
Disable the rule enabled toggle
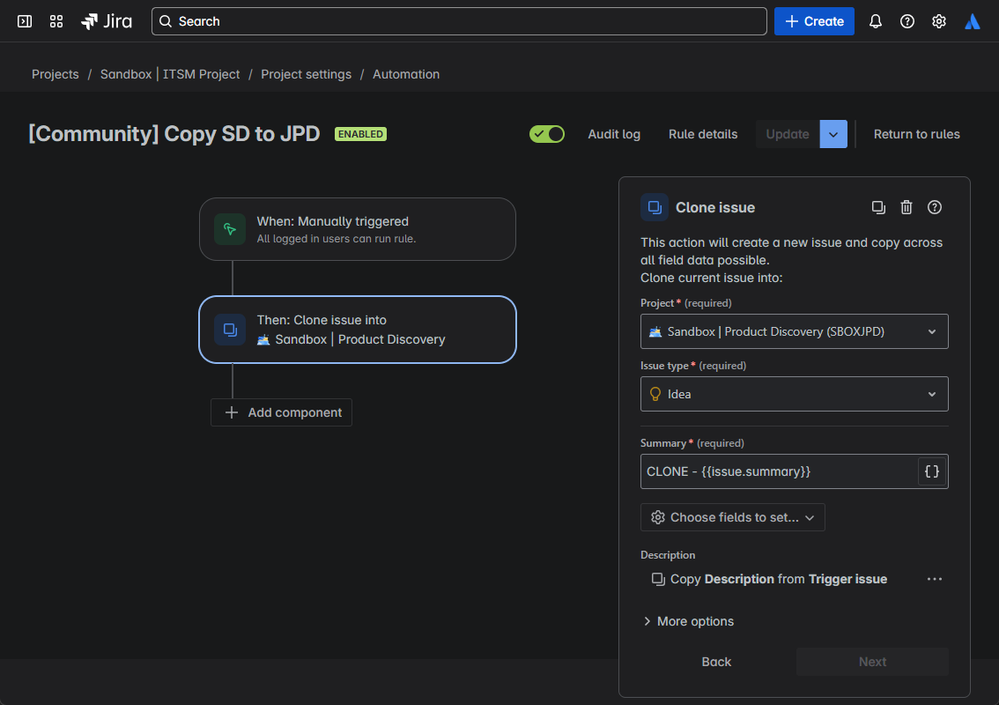[547, 134]
